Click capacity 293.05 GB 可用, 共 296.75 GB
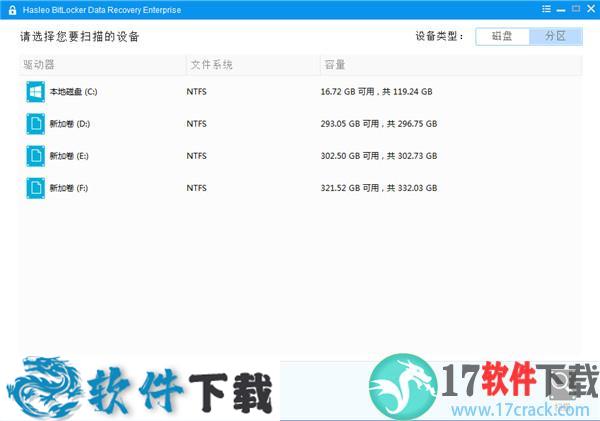The image size is (600, 421). pyautogui.click(x=379, y=124)
